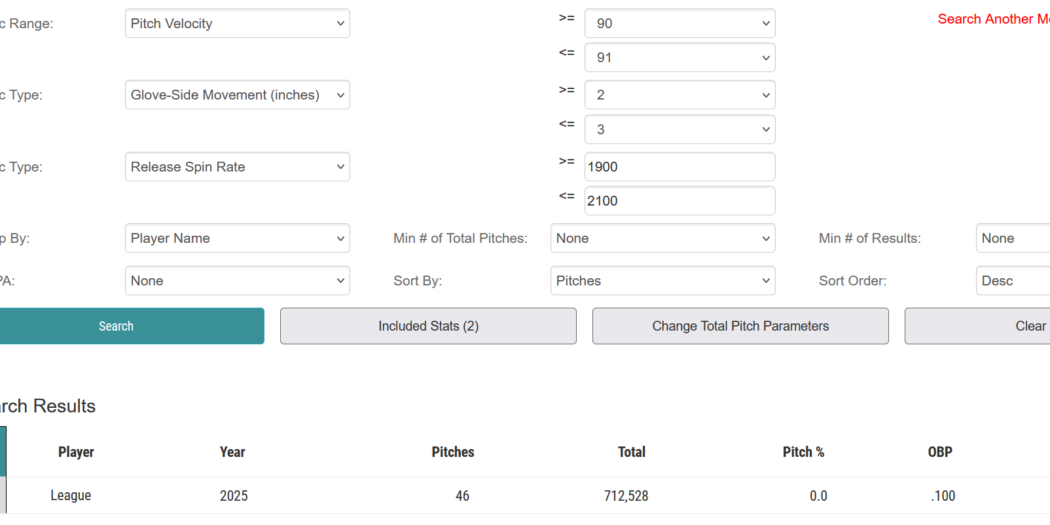Change the movement maximum value of 3
The height and width of the screenshot is (525, 1050).
pyautogui.click(x=680, y=129)
